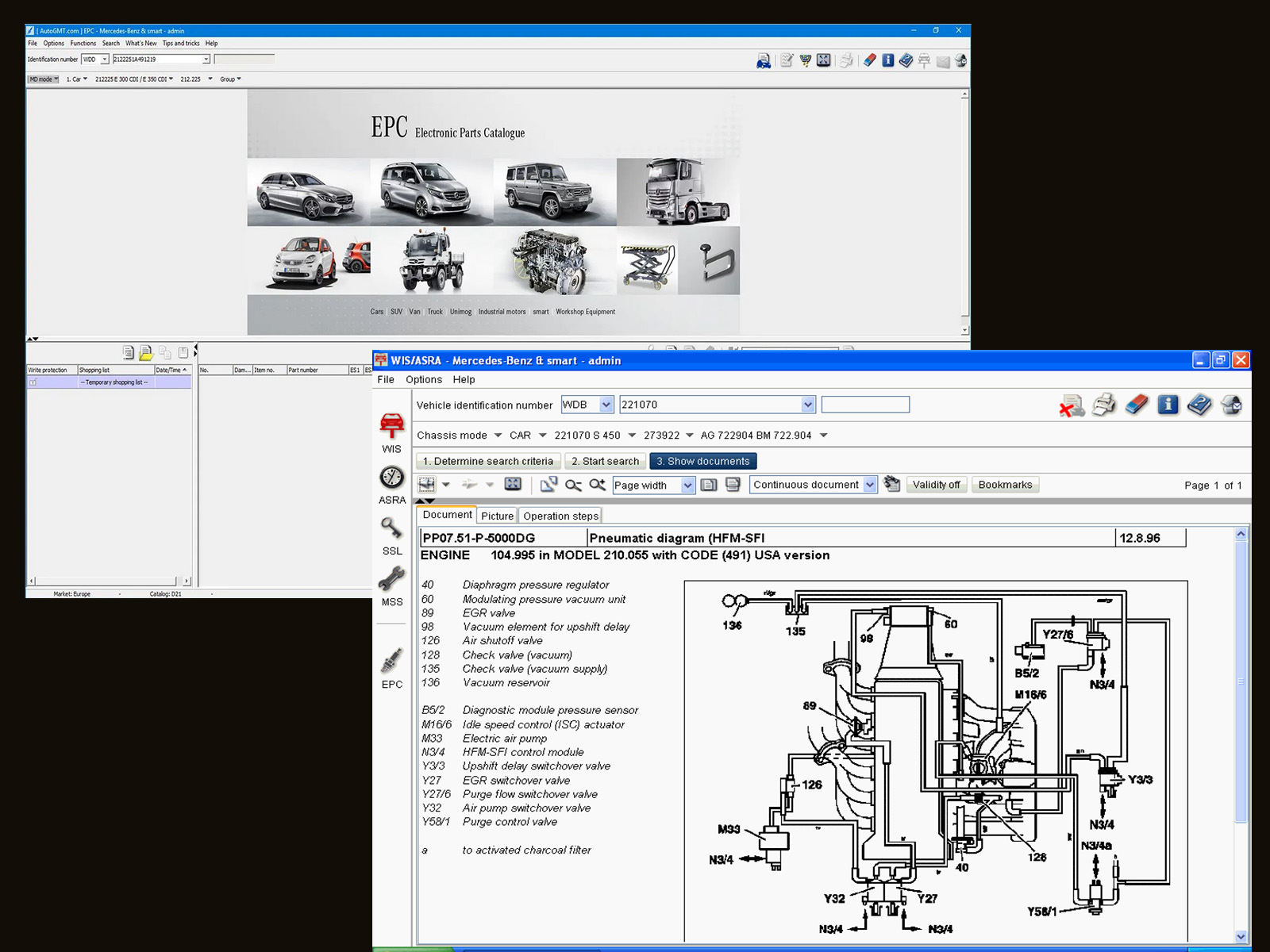Click the printer icon in WIS toolbar
This screenshot has width=1270, height=952.
[1104, 405]
